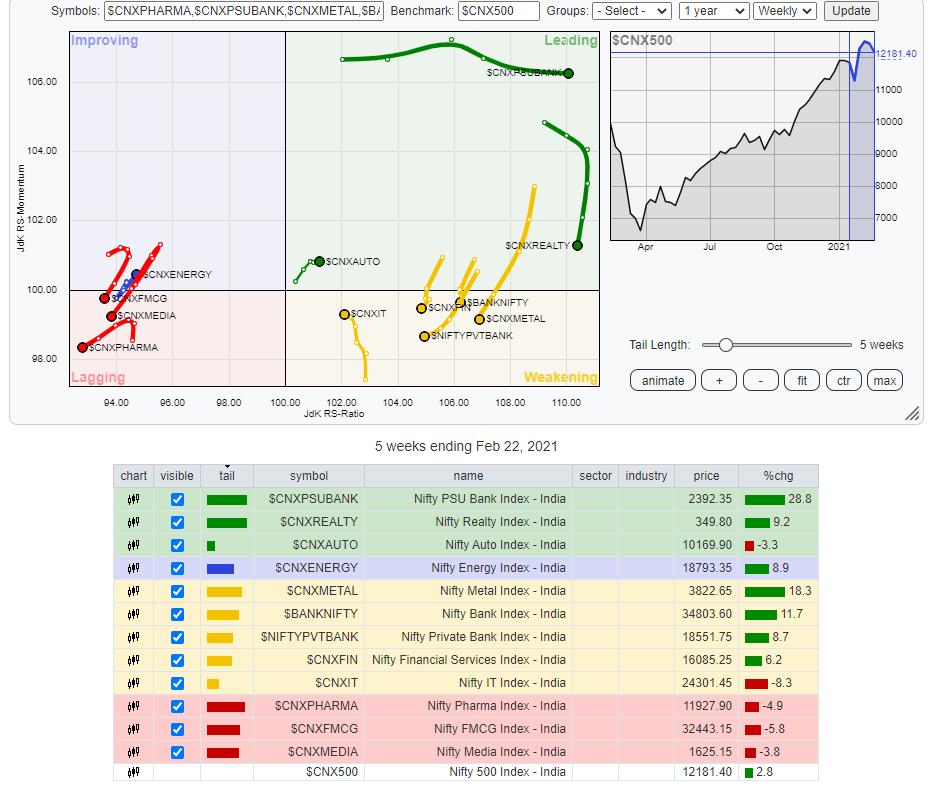Sort table by tail column header
The image size is (933, 791).
(x=227, y=476)
